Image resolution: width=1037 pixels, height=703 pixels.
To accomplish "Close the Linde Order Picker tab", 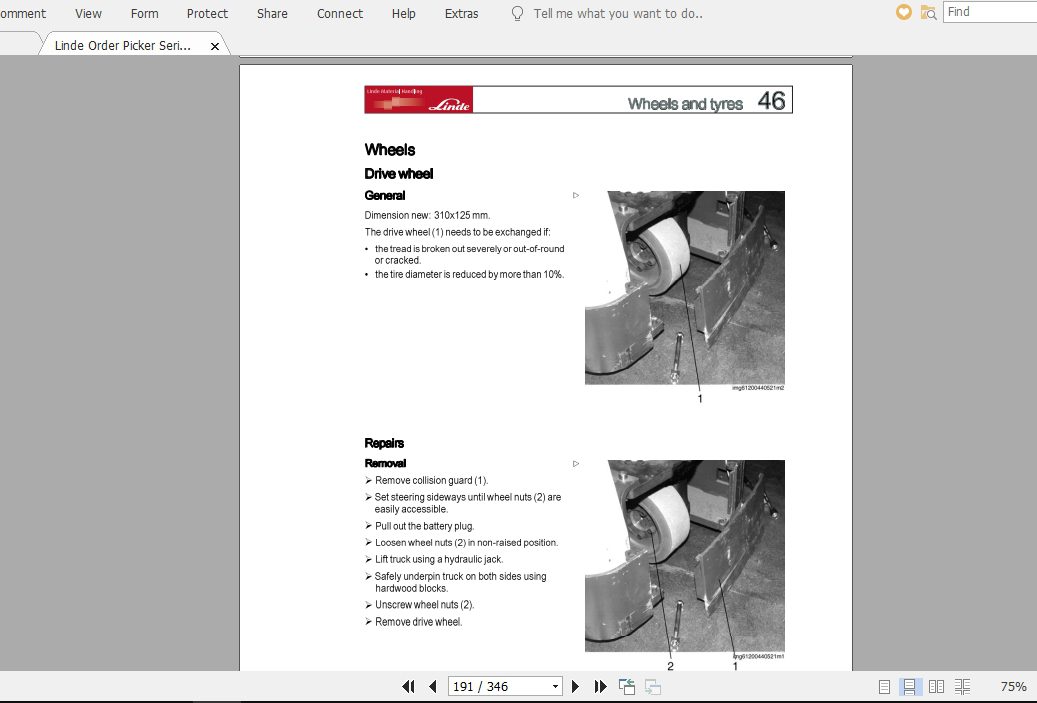I will (214, 46).
